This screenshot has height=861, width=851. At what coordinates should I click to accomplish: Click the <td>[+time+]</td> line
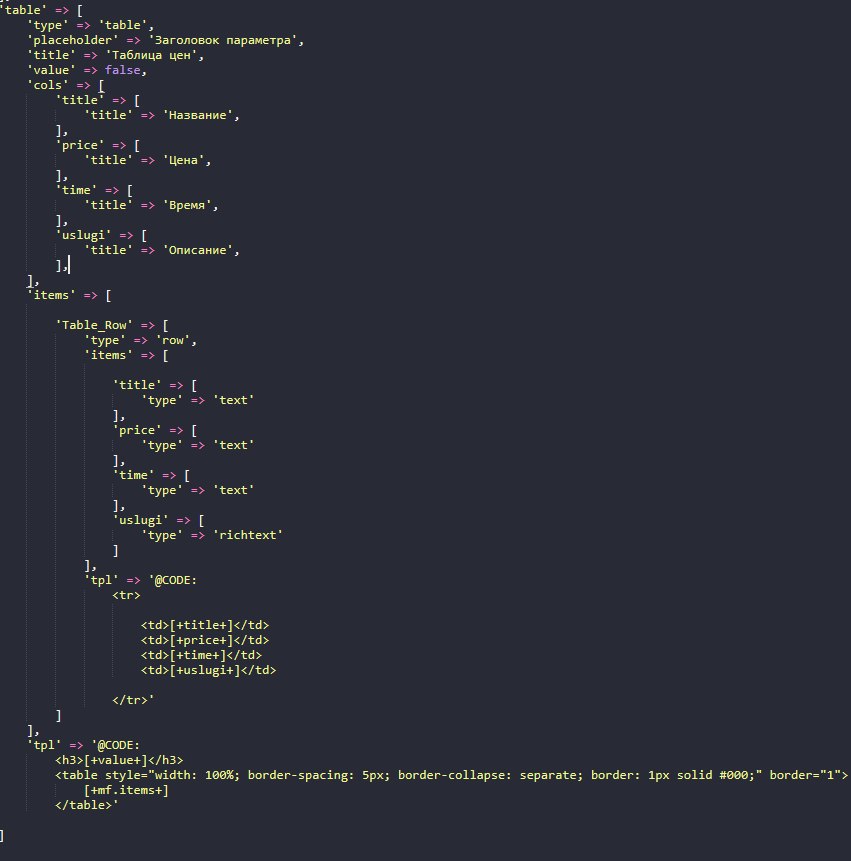click(201, 655)
